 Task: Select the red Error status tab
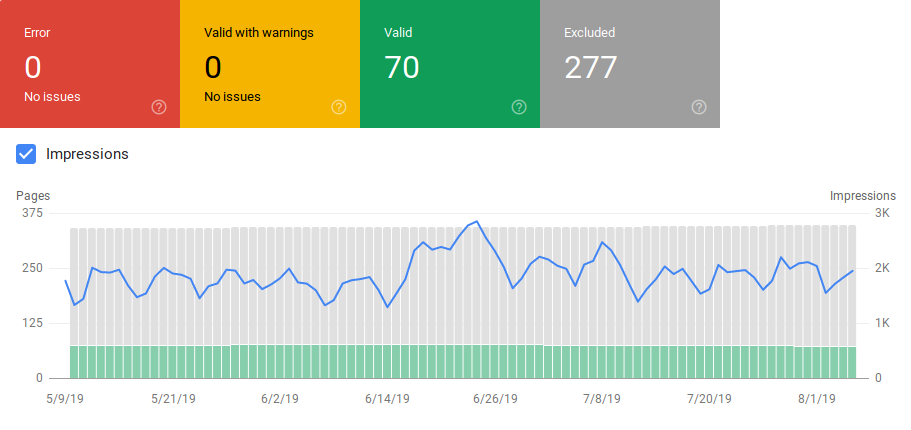click(x=90, y=64)
